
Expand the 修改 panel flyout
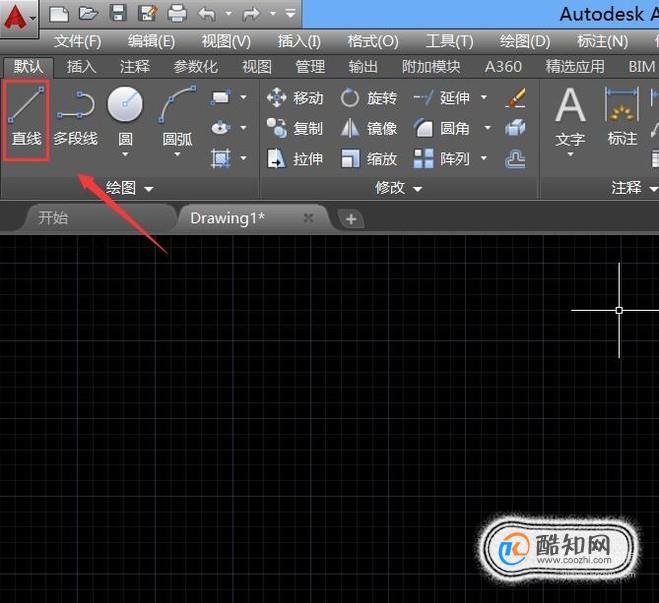[398, 188]
